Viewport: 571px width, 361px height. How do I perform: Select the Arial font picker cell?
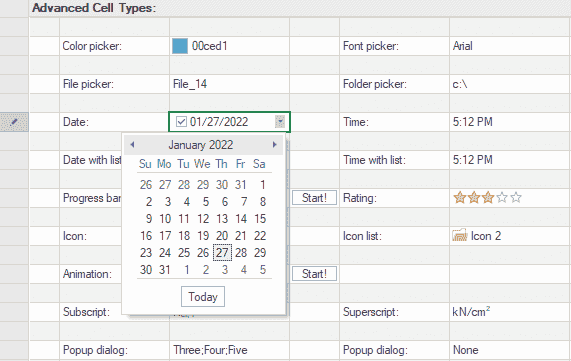point(510,46)
